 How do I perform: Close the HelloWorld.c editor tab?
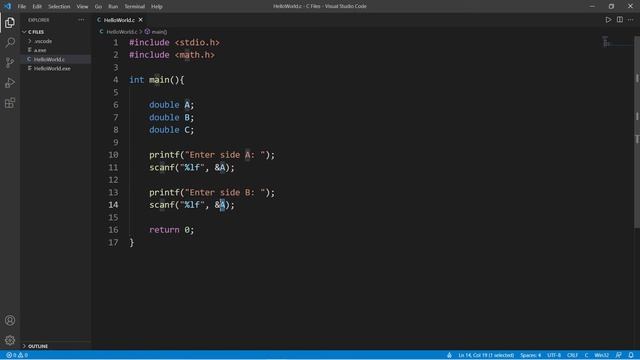click(140, 20)
